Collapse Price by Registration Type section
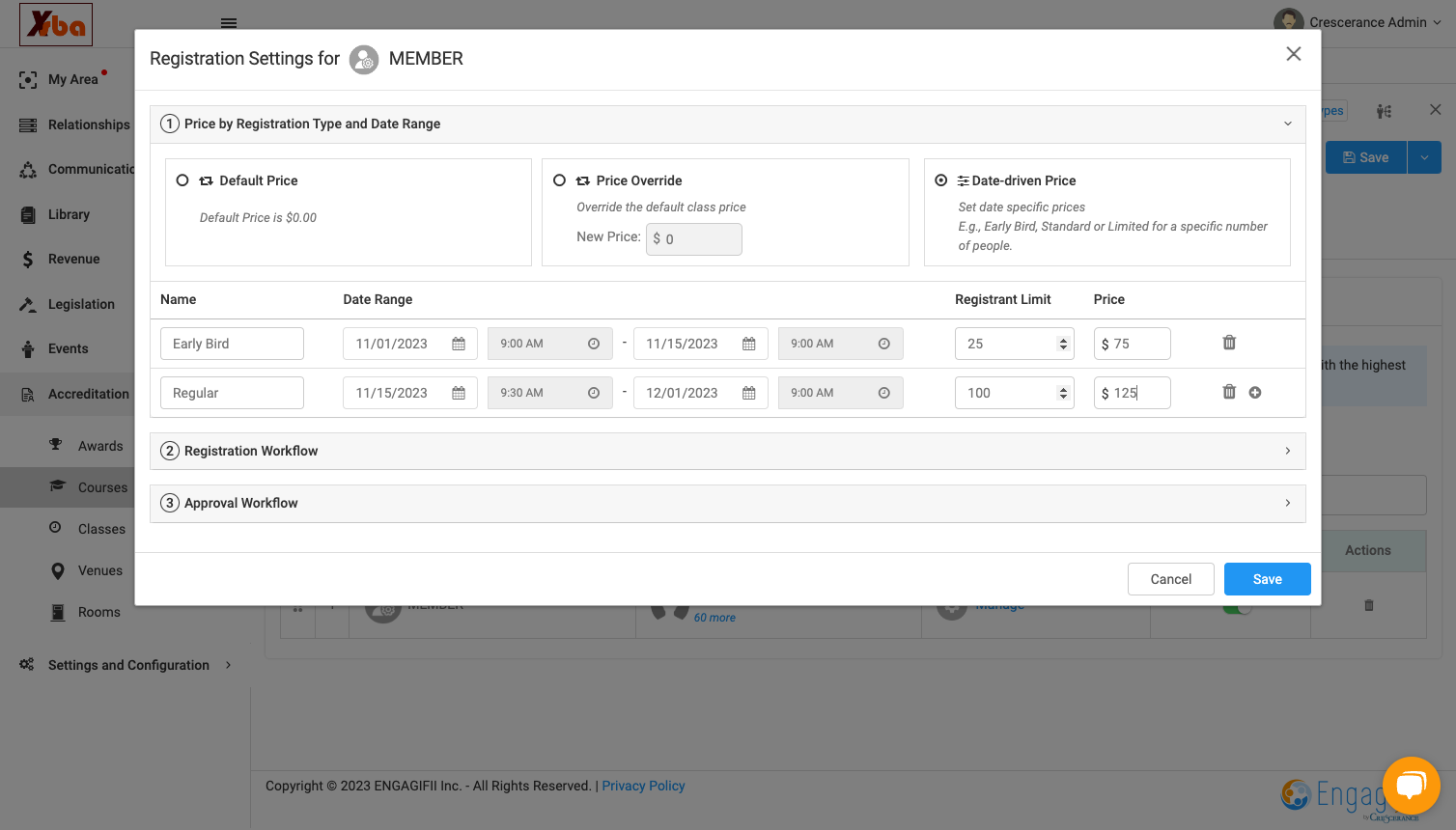Screen dimensions: 1456x830 coord(728,124)
